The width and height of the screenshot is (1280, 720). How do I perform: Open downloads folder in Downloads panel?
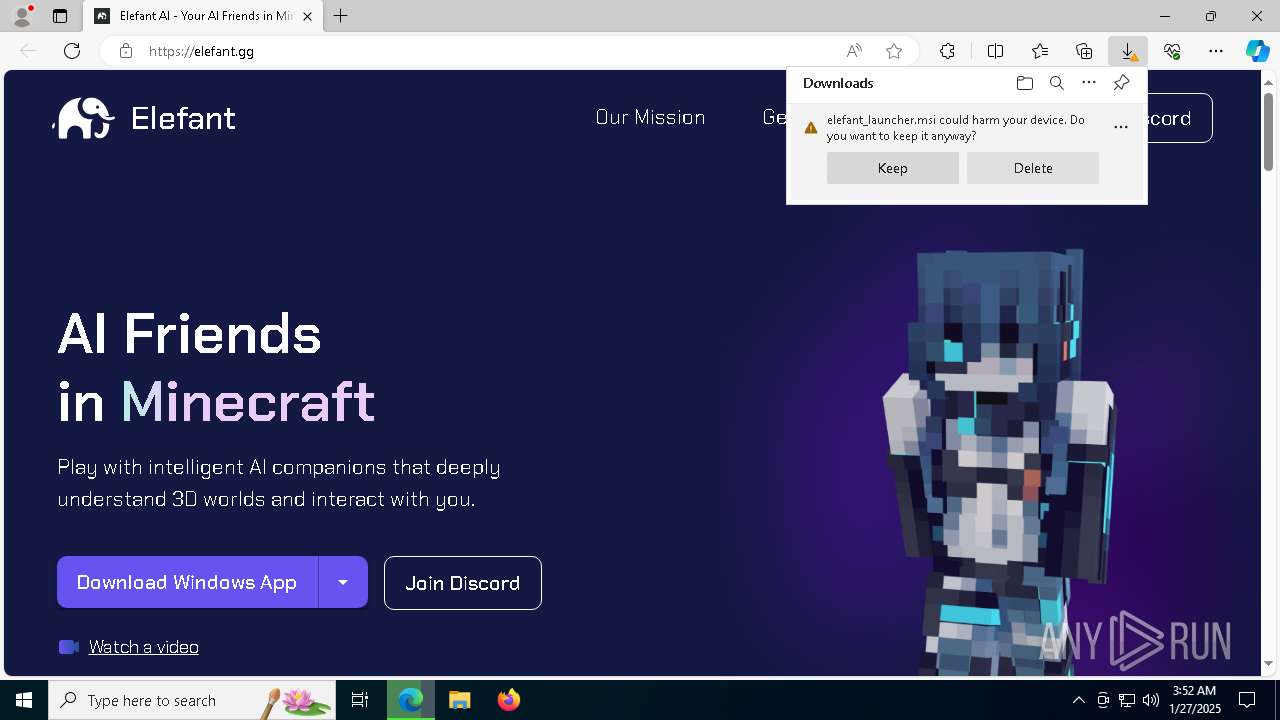coord(1024,83)
